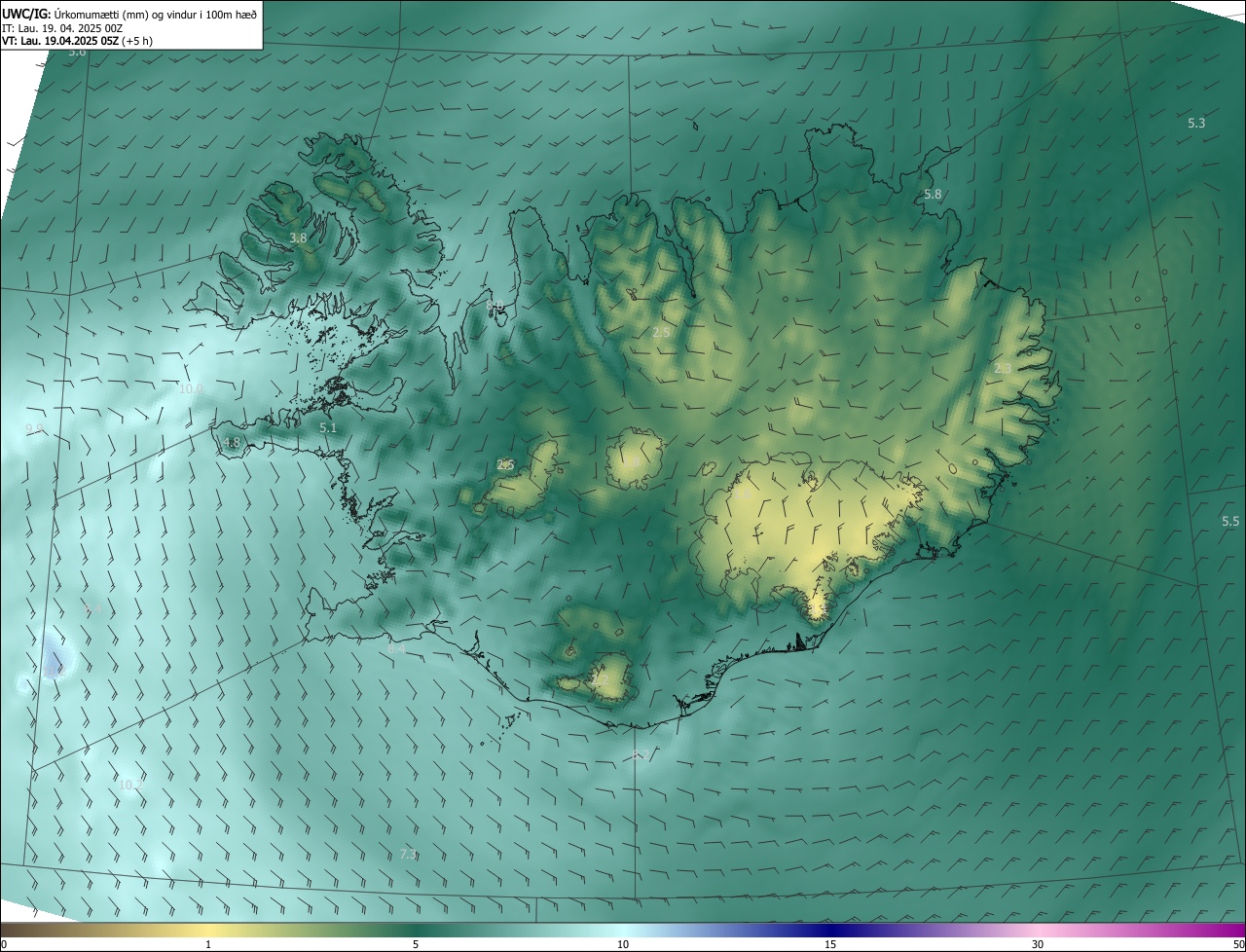The height and width of the screenshot is (952, 1246).
Task: Click the 7.3 value label
Action: [x=408, y=854]
